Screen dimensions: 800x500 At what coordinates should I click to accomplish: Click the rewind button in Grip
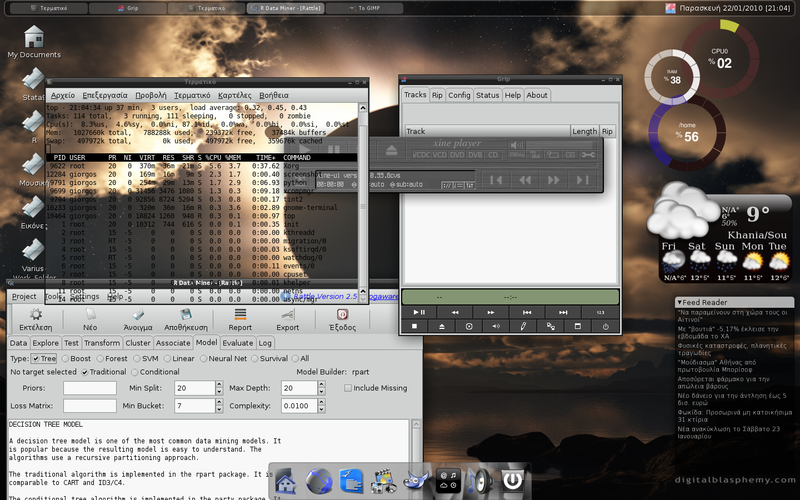(x=455, y=312)
